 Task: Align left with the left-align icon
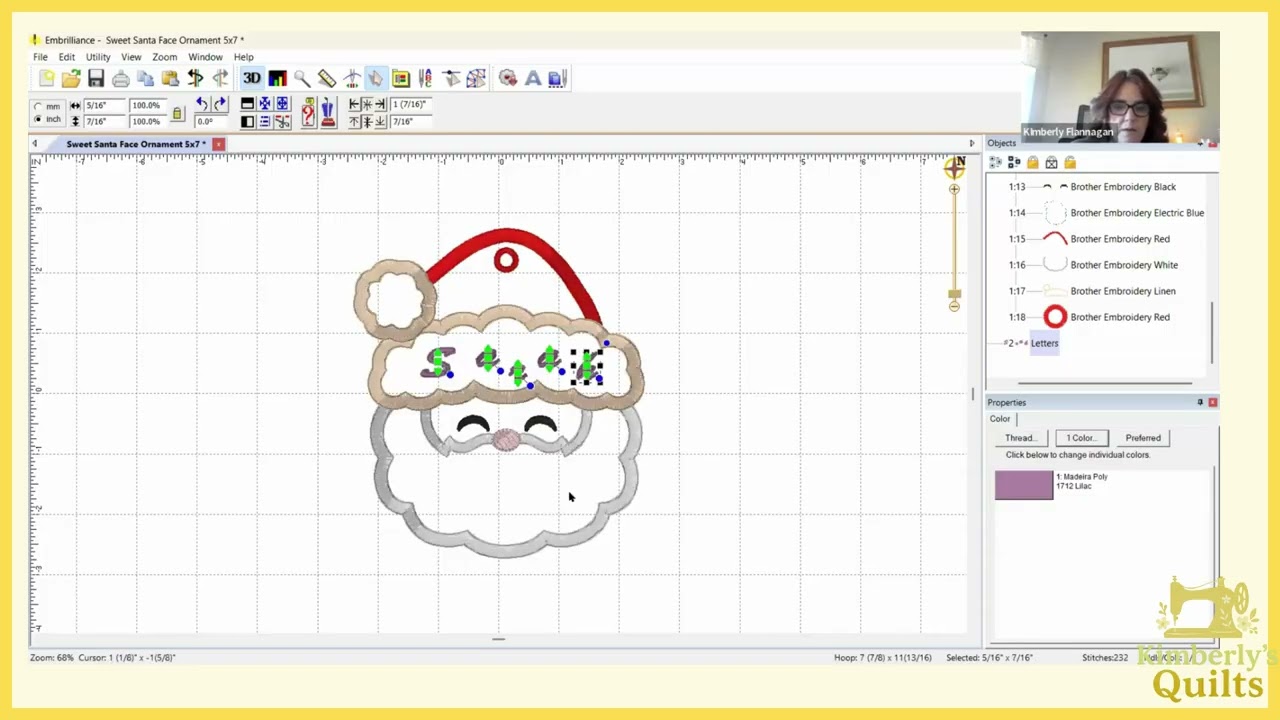pos(354,104)
